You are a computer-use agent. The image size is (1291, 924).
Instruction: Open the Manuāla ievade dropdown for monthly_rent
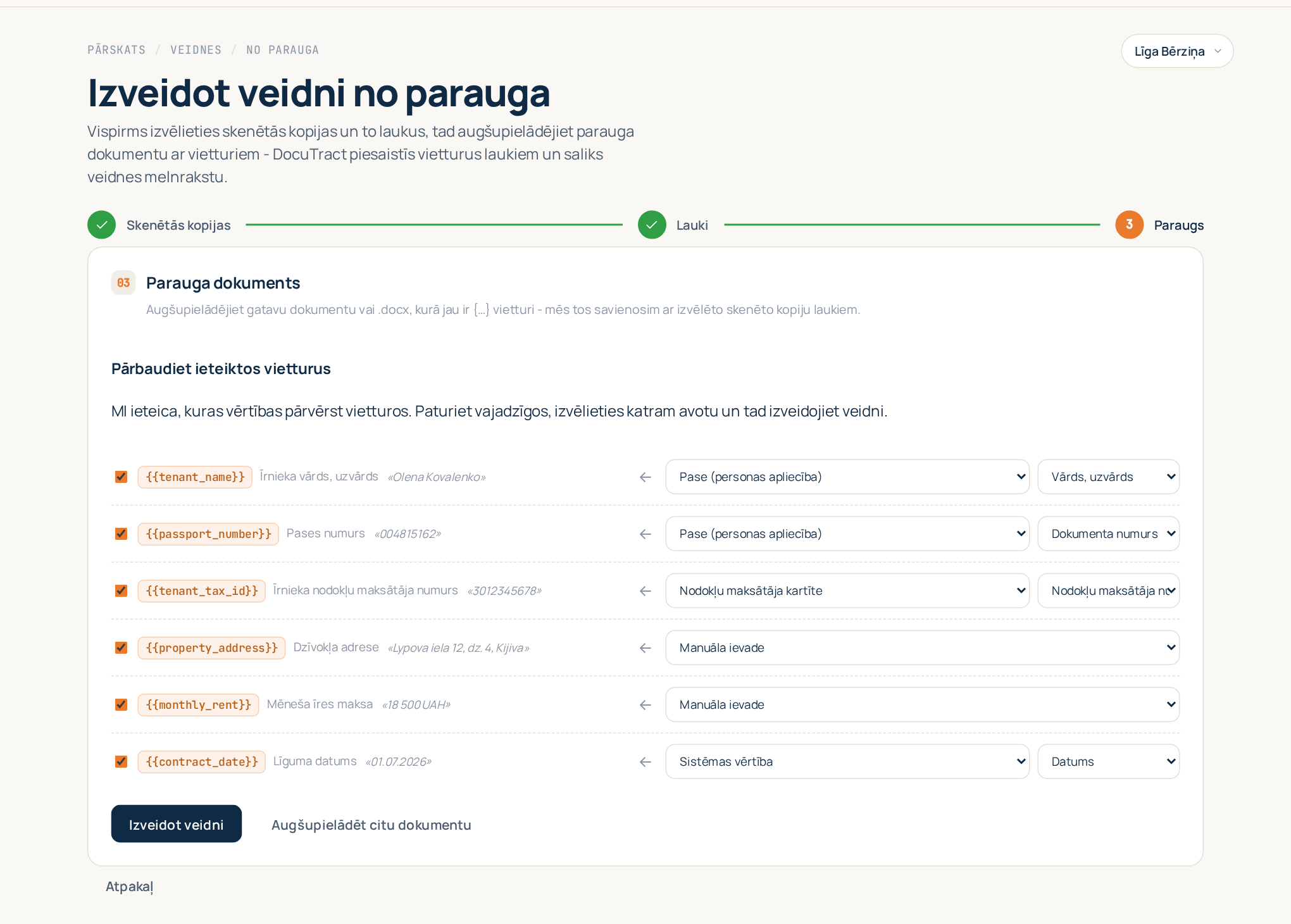tap(922, 704)
